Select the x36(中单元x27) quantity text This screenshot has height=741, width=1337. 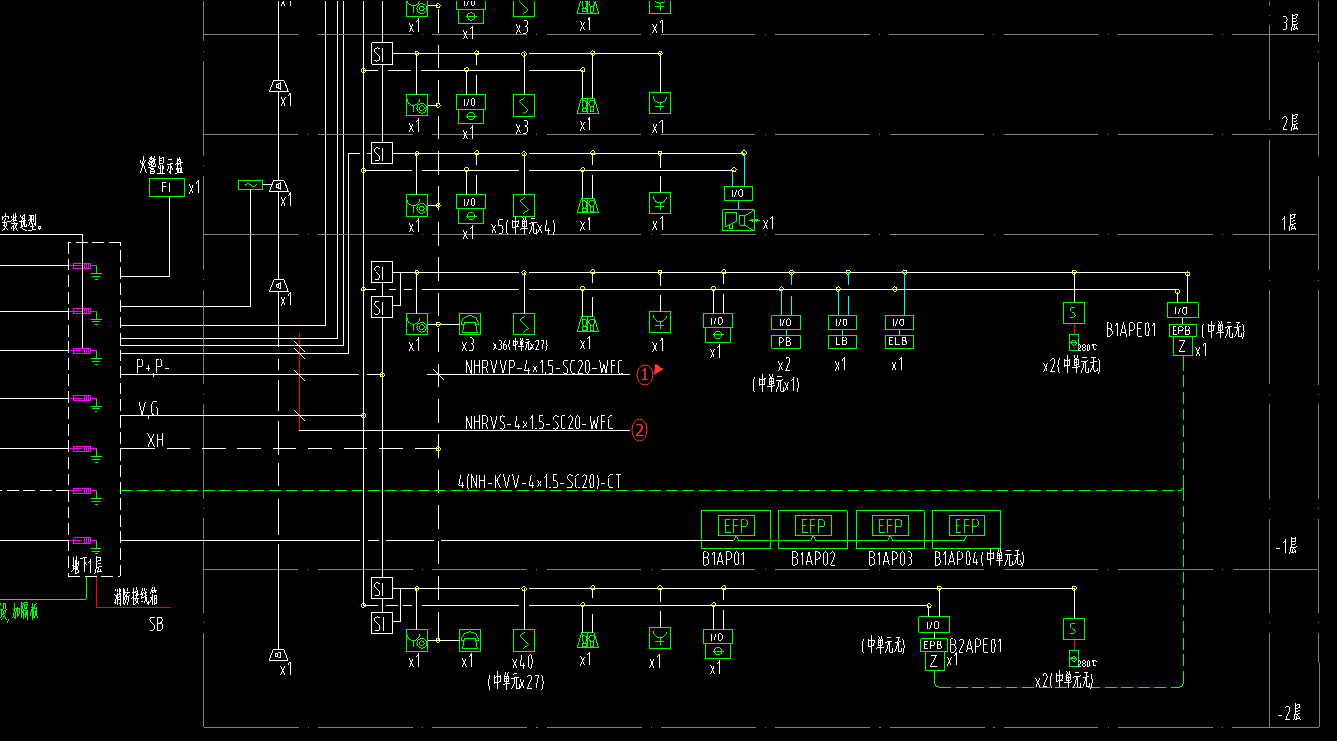(520, 345)
